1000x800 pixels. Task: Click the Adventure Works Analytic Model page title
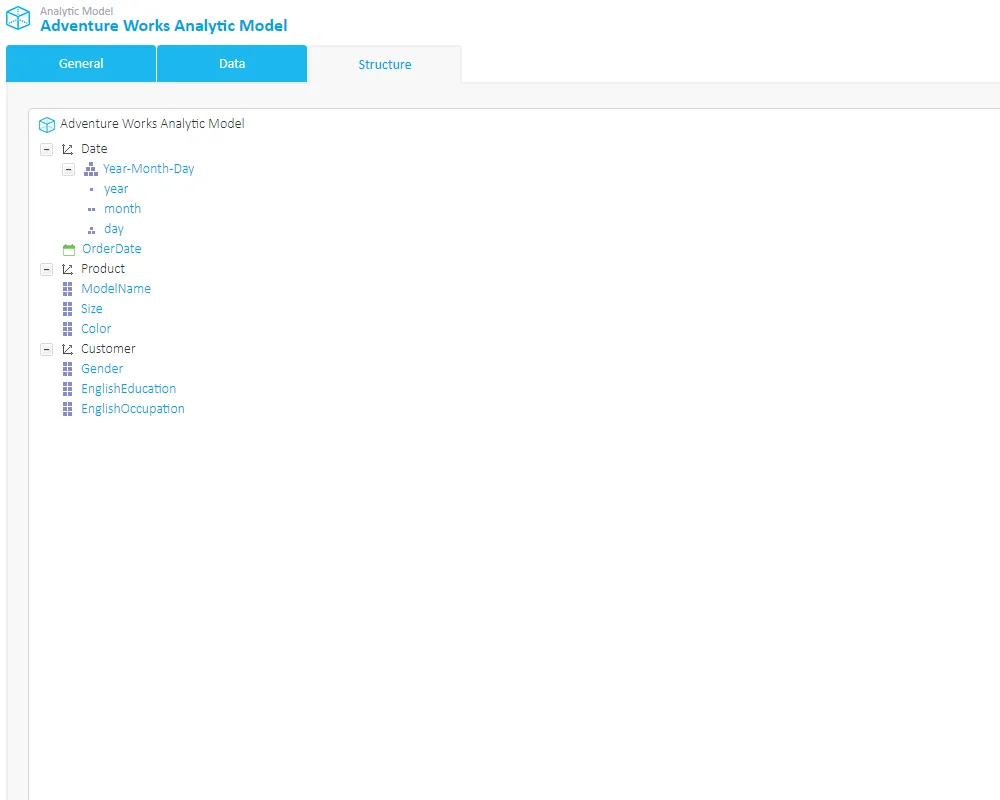coord(164,26)
